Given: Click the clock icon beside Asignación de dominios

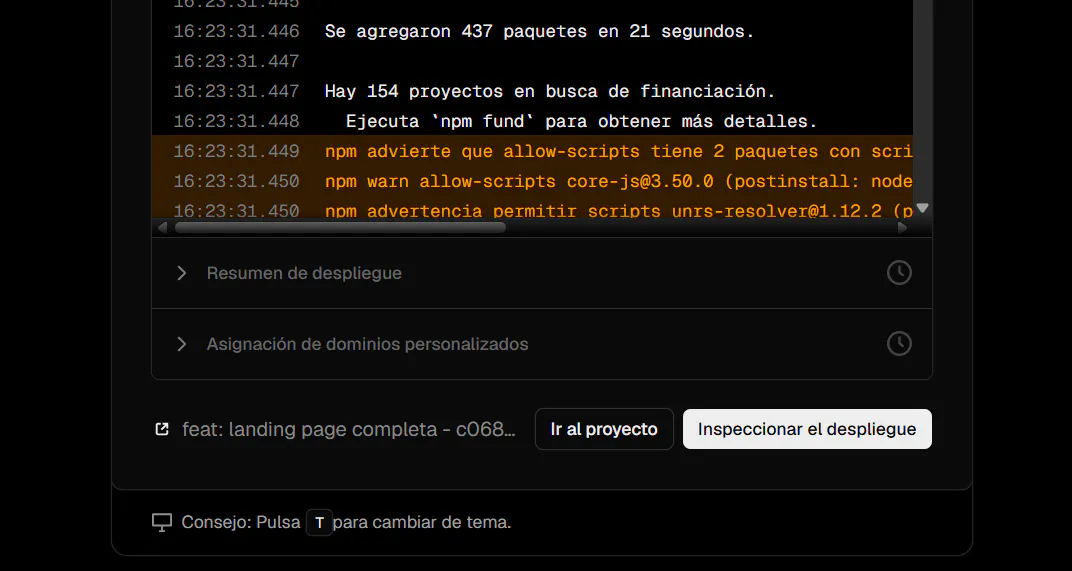Looking at the screenshot, I should [x=899, y=343].
